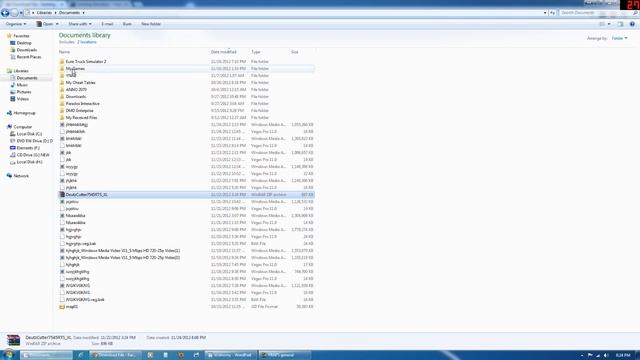Open the Organize dropdown menu
The height and width of the screenshot is (360, 640).
[x=16, y=24]
